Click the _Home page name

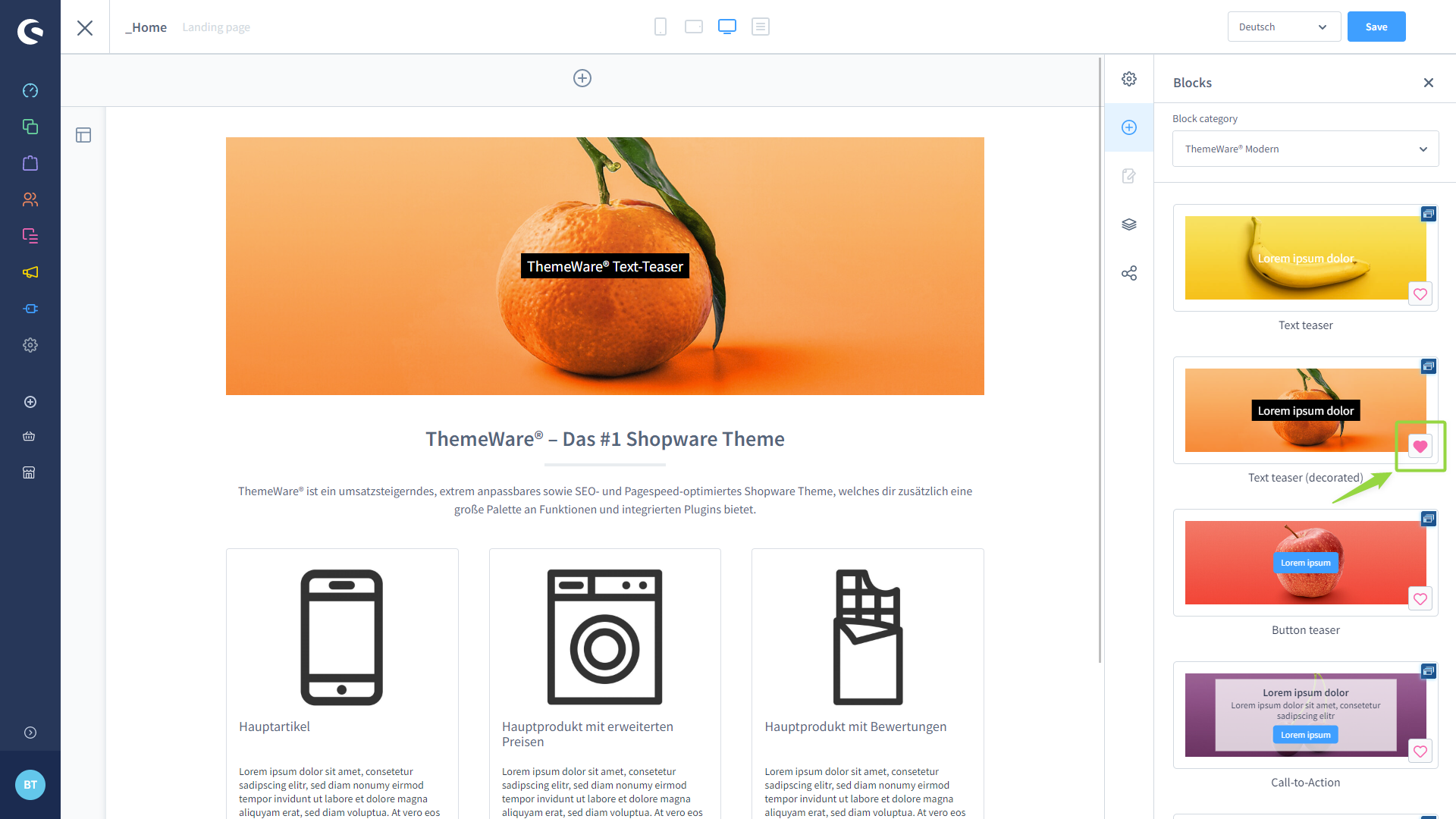146,27
